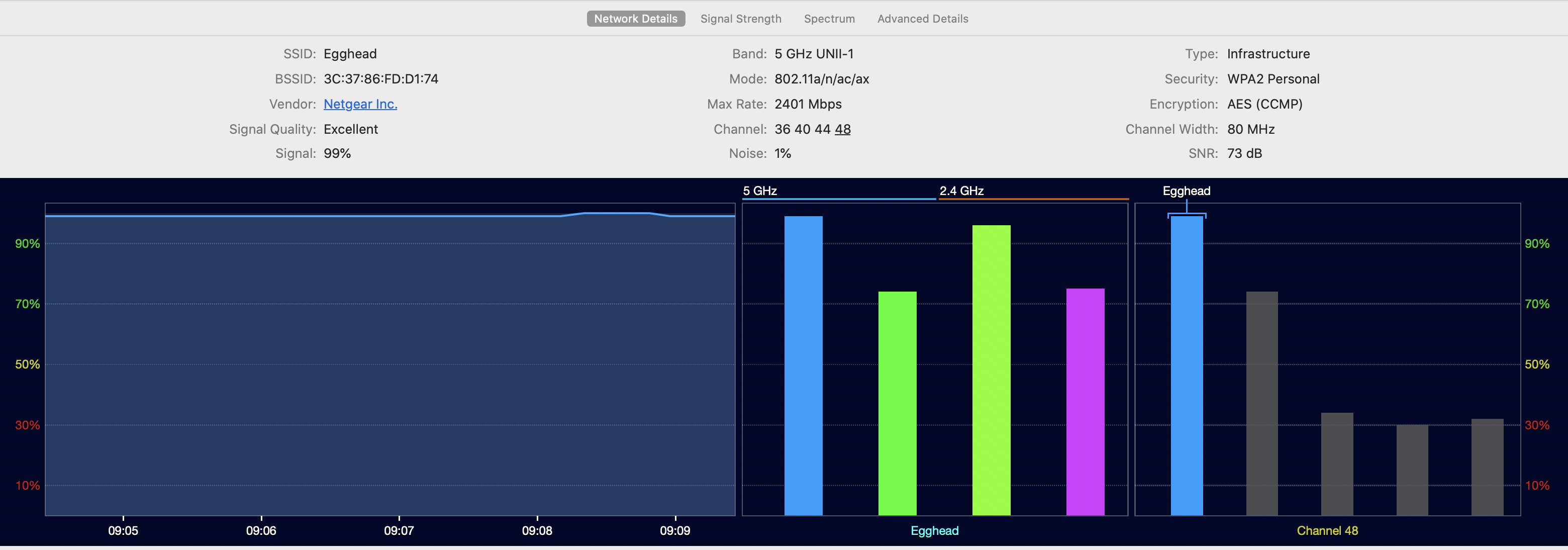Screen dimensions: 1568x550
Task: Select the Spectrum tab
Action: tap(829, 19)
